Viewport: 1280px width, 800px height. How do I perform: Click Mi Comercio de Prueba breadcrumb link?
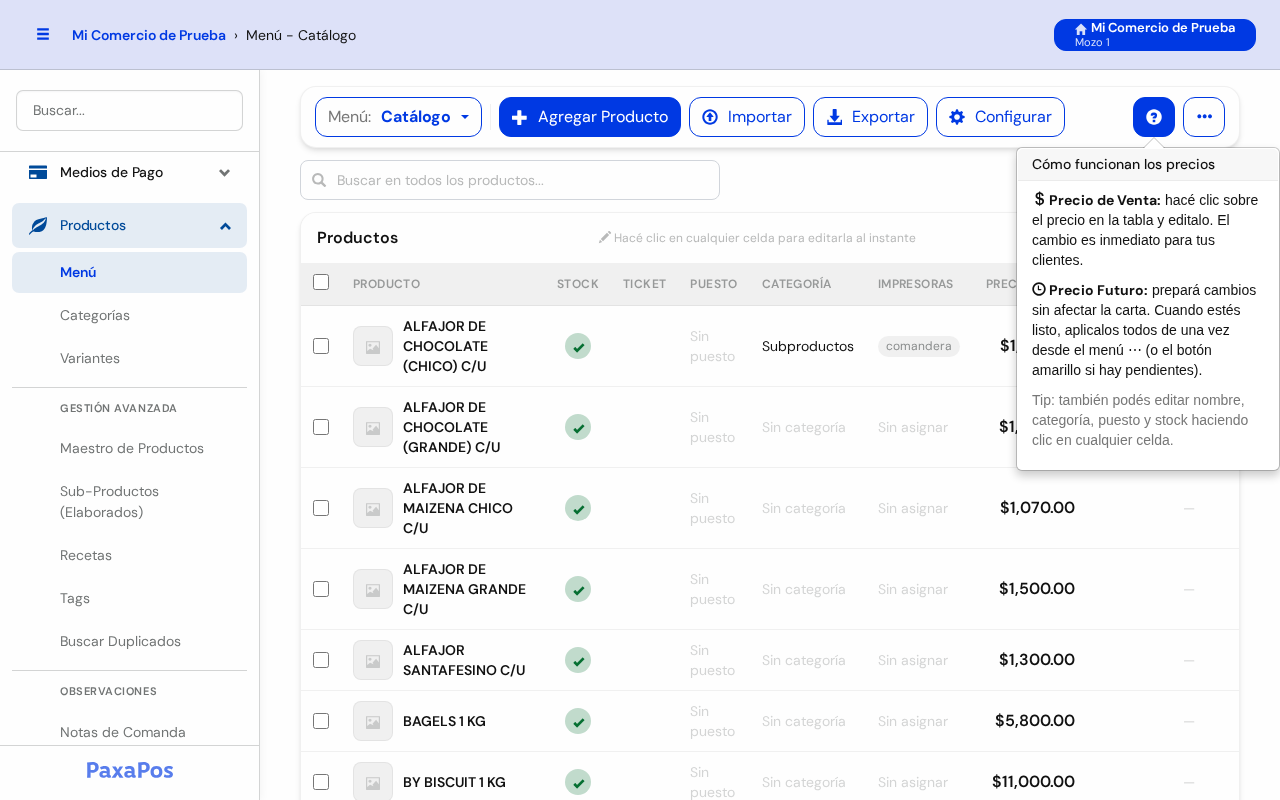149,35
